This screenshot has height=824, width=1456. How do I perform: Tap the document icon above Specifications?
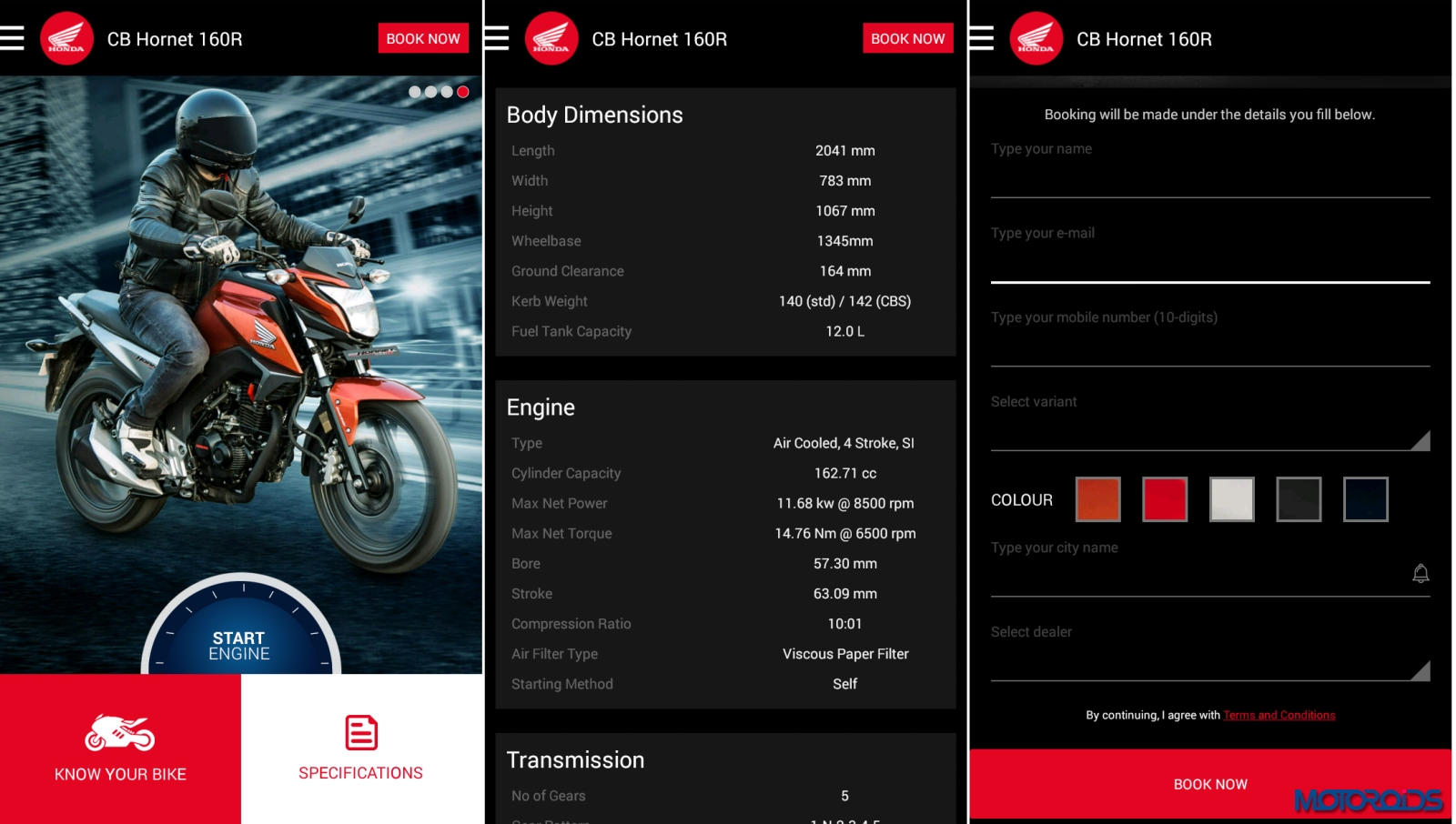click(x=361, y=732)
